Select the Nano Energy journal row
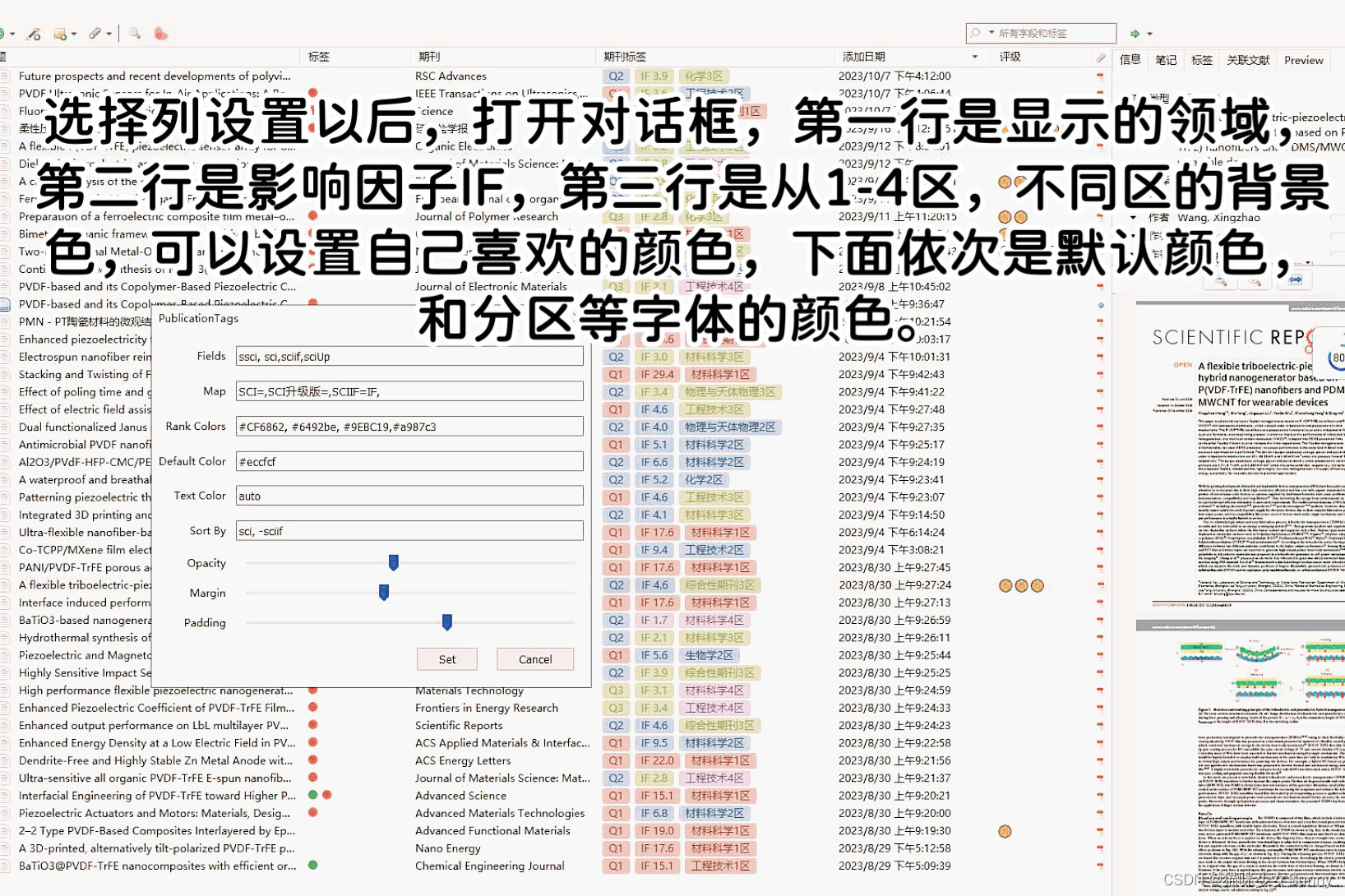Image resolution: width=1345 pixels, height=896 pixels. [x=448, y=848]
